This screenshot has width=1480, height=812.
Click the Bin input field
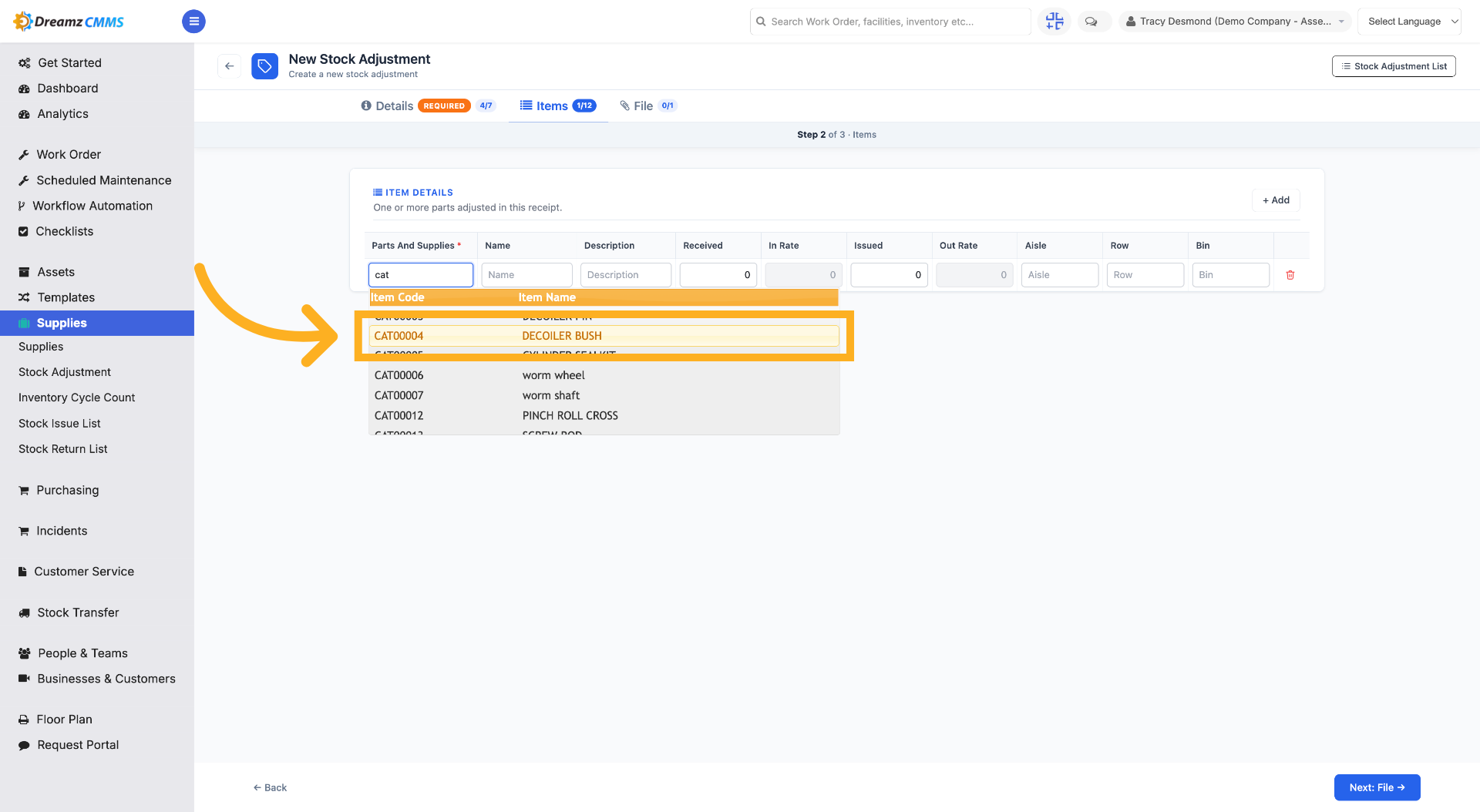[1231, 275]
